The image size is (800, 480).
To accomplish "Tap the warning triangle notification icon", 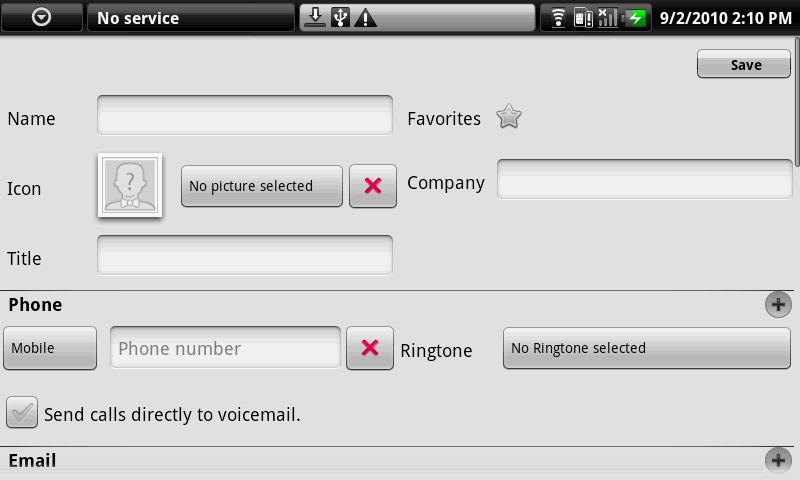I will click(365, 17).
